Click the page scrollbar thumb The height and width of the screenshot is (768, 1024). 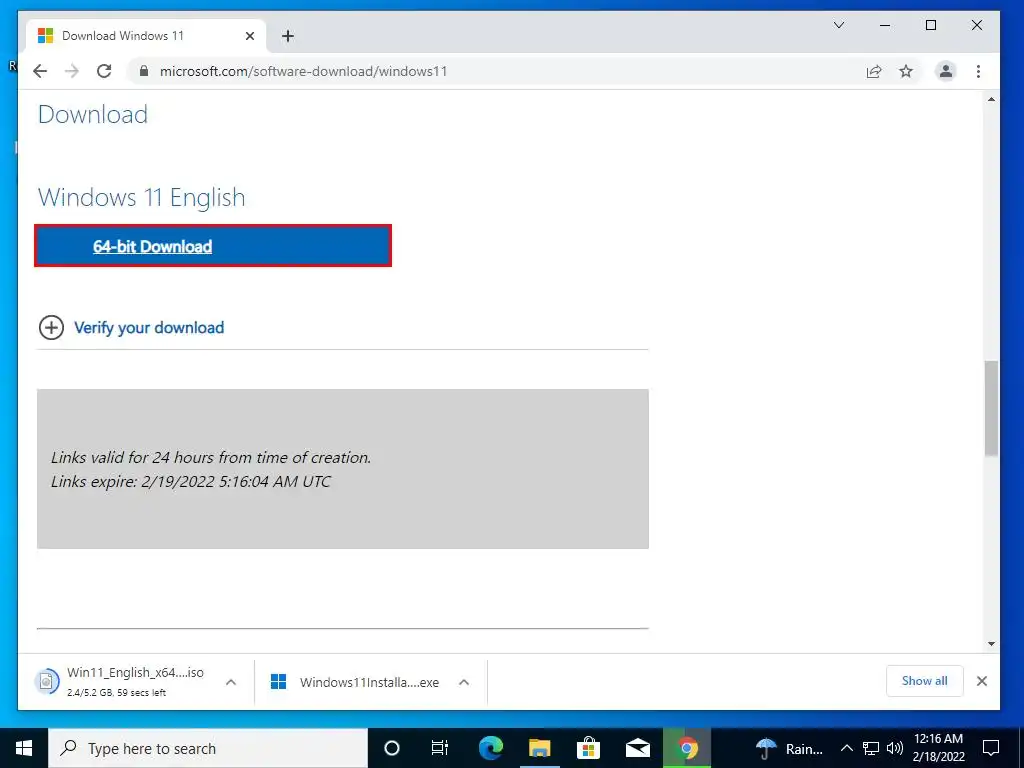pyautogui.click(x=991, y=408)
